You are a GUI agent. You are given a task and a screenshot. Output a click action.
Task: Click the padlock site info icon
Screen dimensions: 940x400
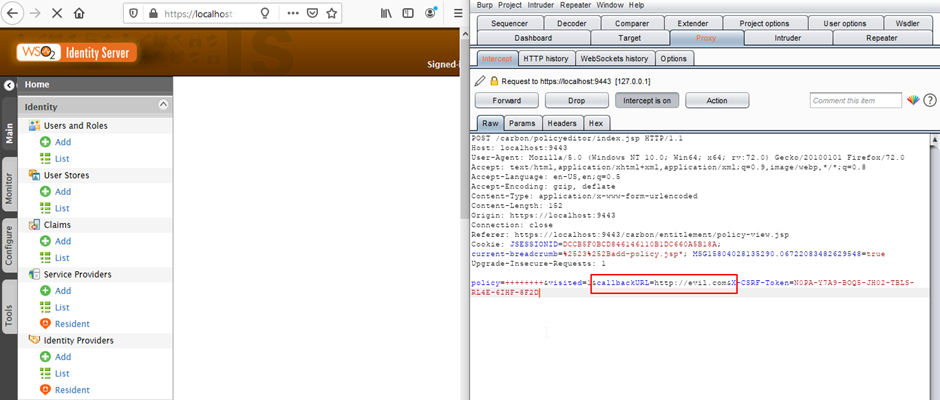[x=152, y=13]
